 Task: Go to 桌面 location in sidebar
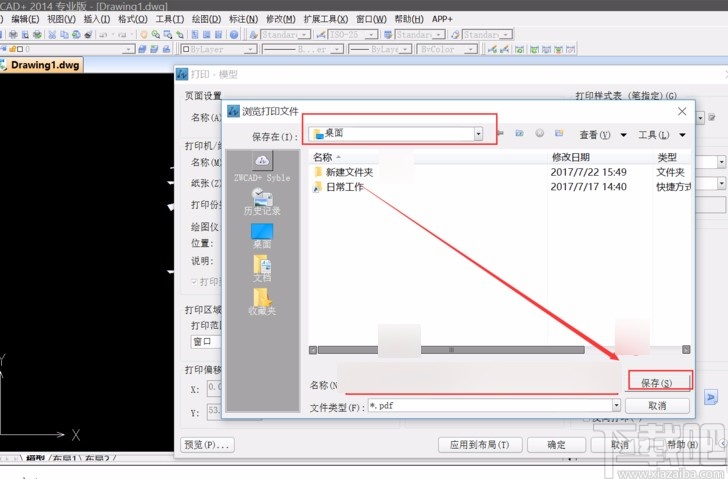tap(262, 236)
